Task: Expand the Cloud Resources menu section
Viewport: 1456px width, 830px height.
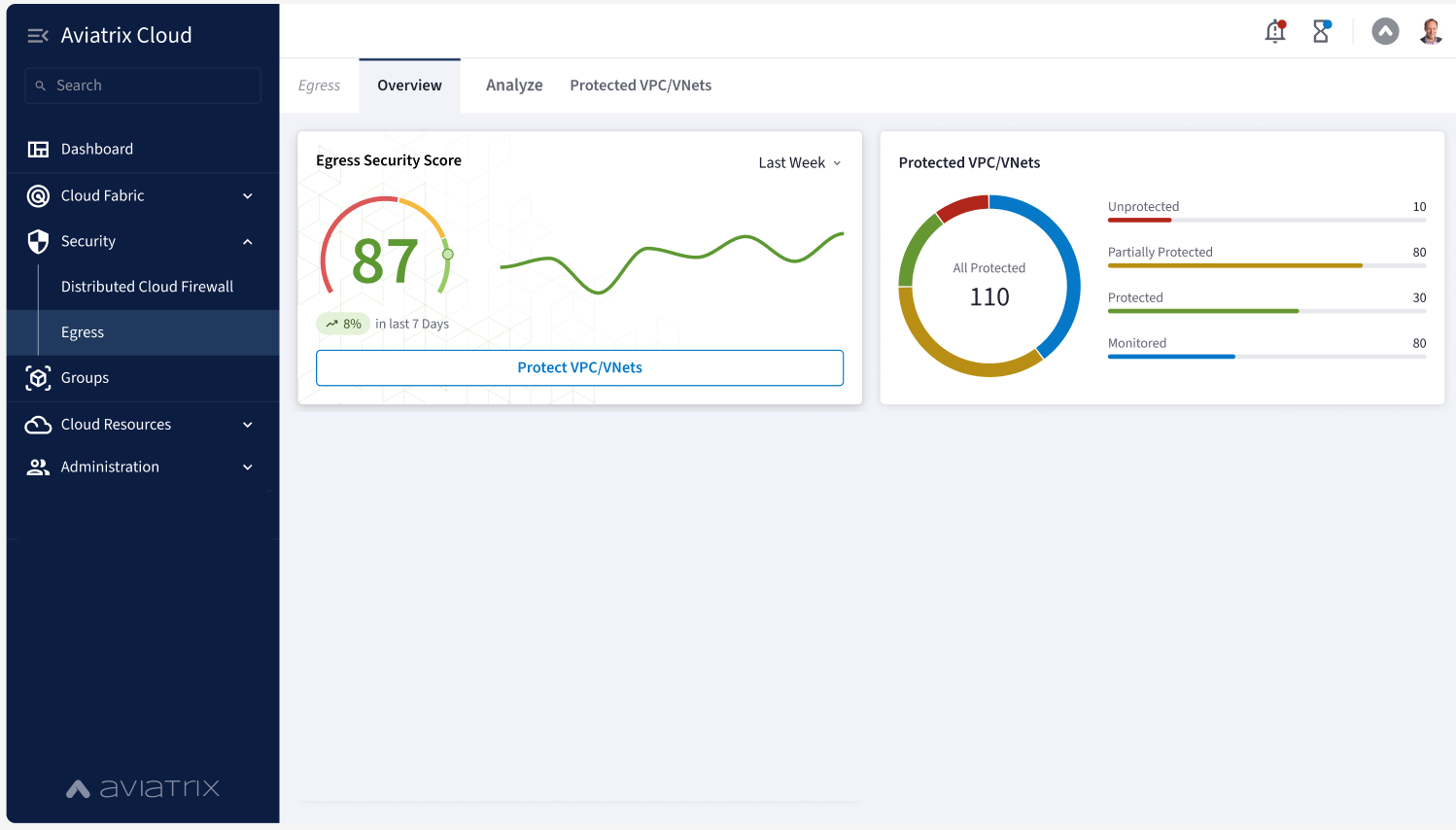Action: pyautogui.click(x=248, y=424)
